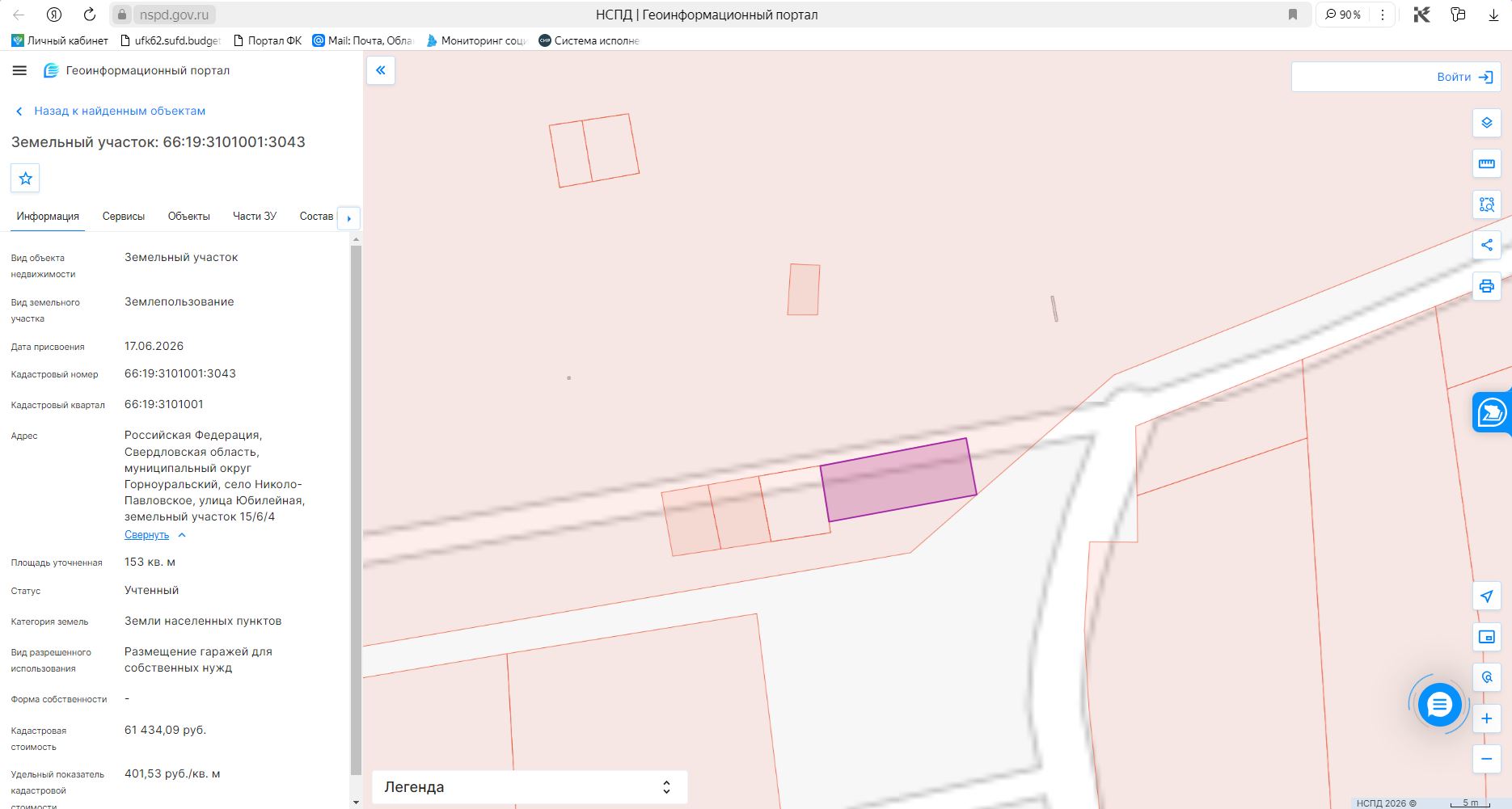1512x809 pixels.
Task: Open the Части ЗУ tab
Action: coord(255,217)
